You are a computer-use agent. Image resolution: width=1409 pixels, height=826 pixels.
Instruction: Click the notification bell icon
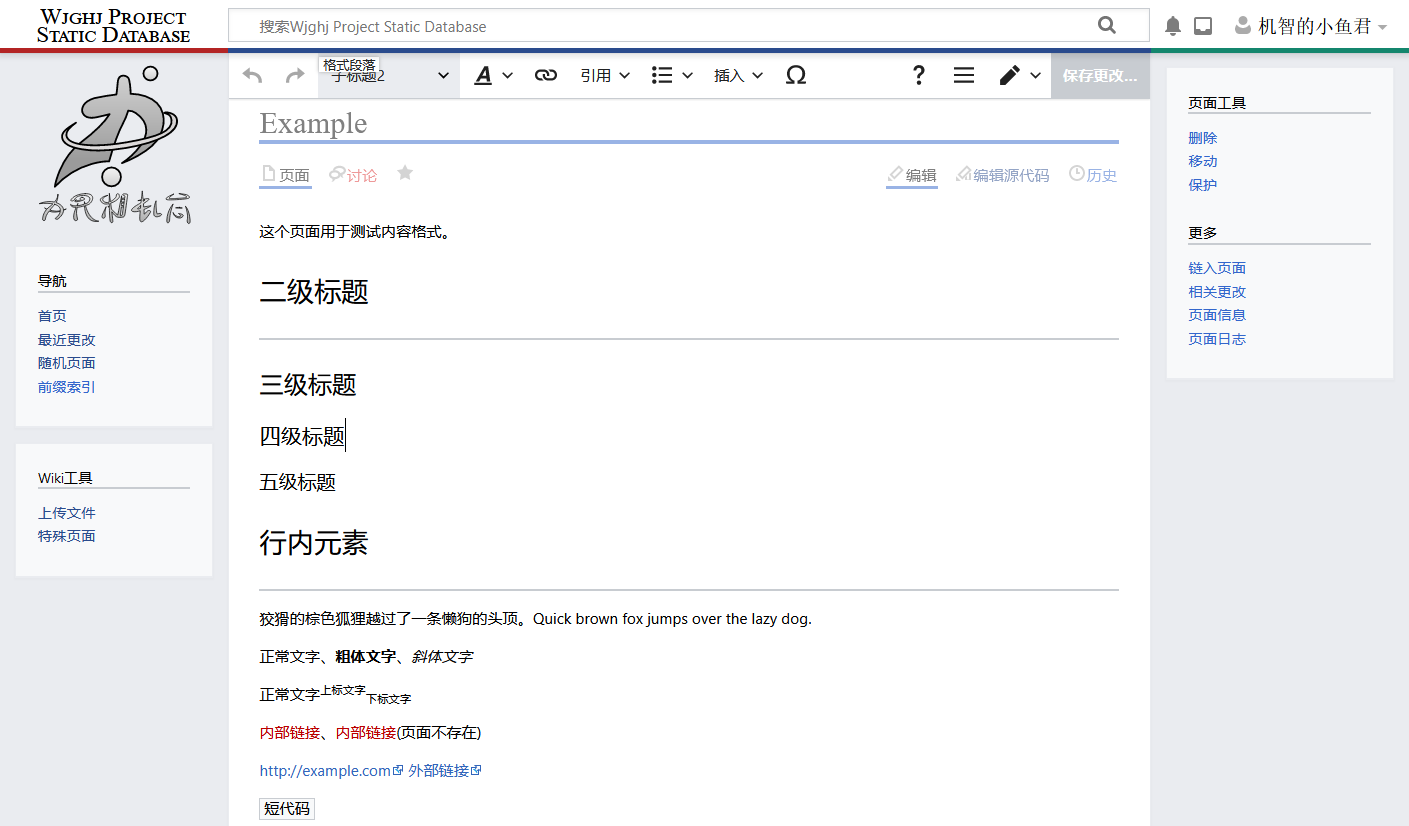(1171, 25)
